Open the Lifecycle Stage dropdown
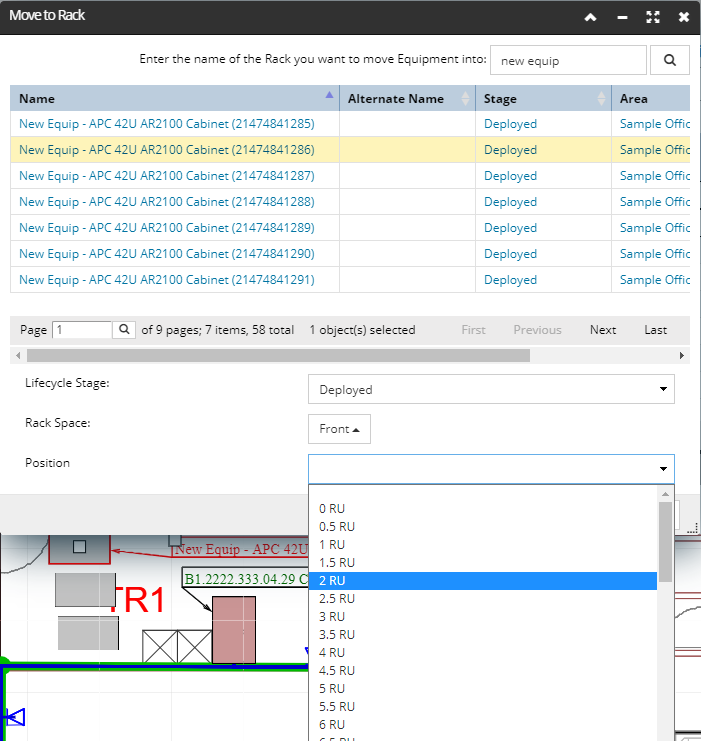The width and height of the screenshot is (701, 741). coord(491,389)
